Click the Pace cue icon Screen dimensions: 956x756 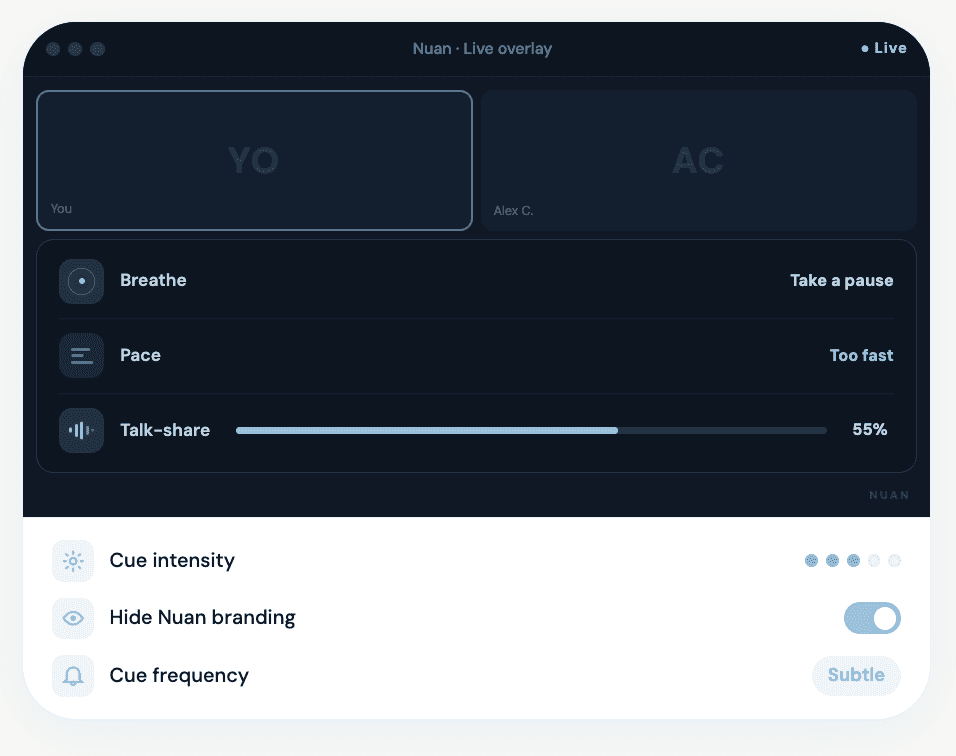pos(81,355)
